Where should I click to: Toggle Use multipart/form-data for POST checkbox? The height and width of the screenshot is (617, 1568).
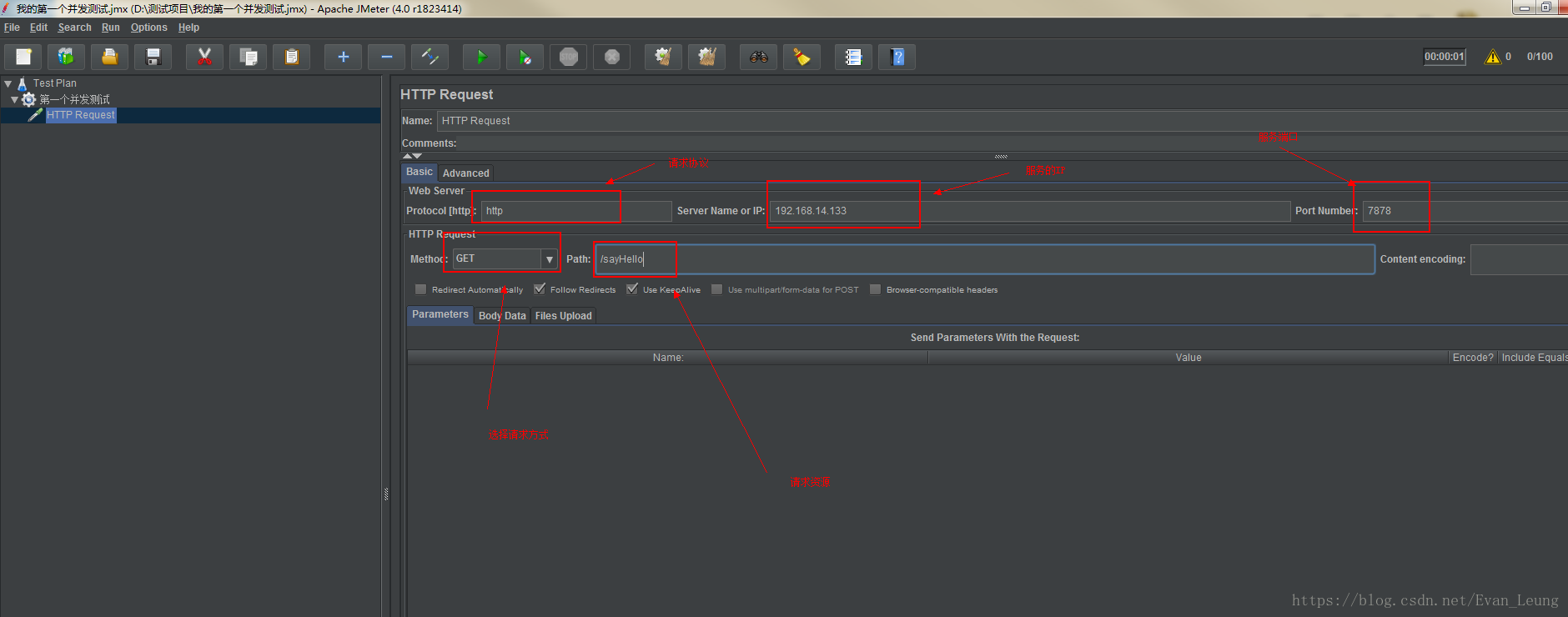pyautogui.click(x=717, y=289)
